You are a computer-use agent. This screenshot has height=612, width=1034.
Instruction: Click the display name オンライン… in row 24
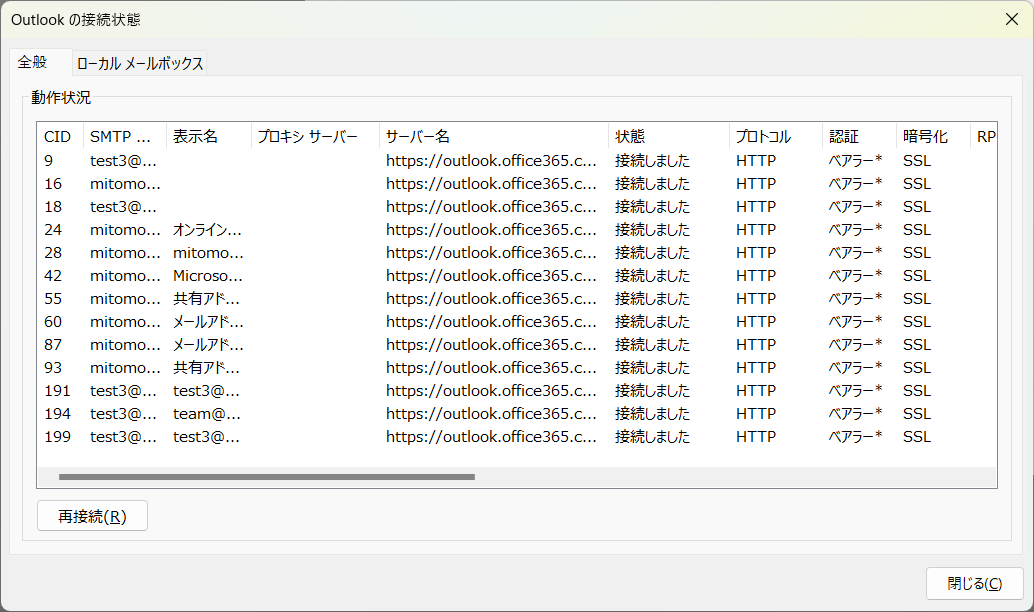coord(207,230)
